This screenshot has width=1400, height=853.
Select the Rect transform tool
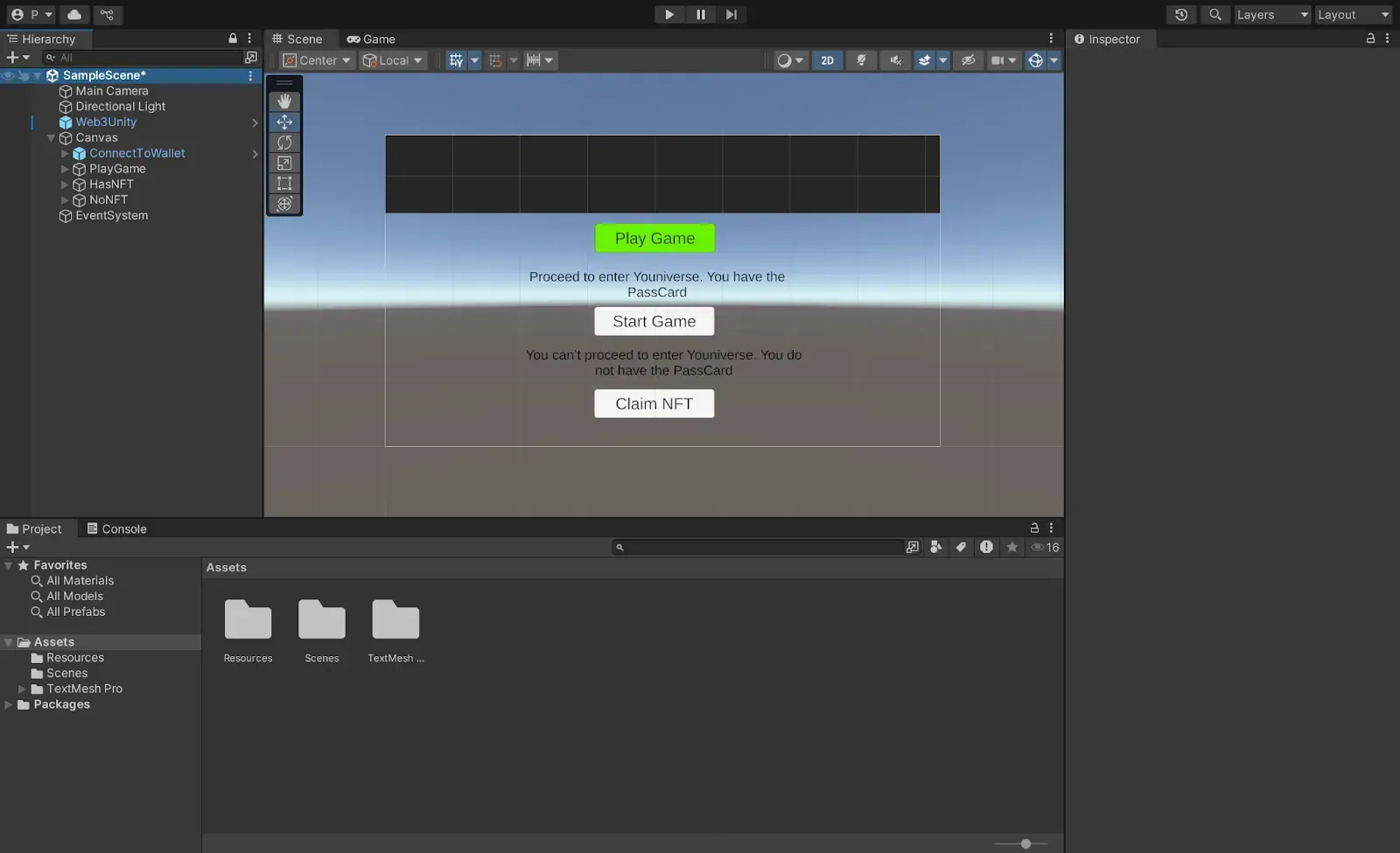pos(284,183)
